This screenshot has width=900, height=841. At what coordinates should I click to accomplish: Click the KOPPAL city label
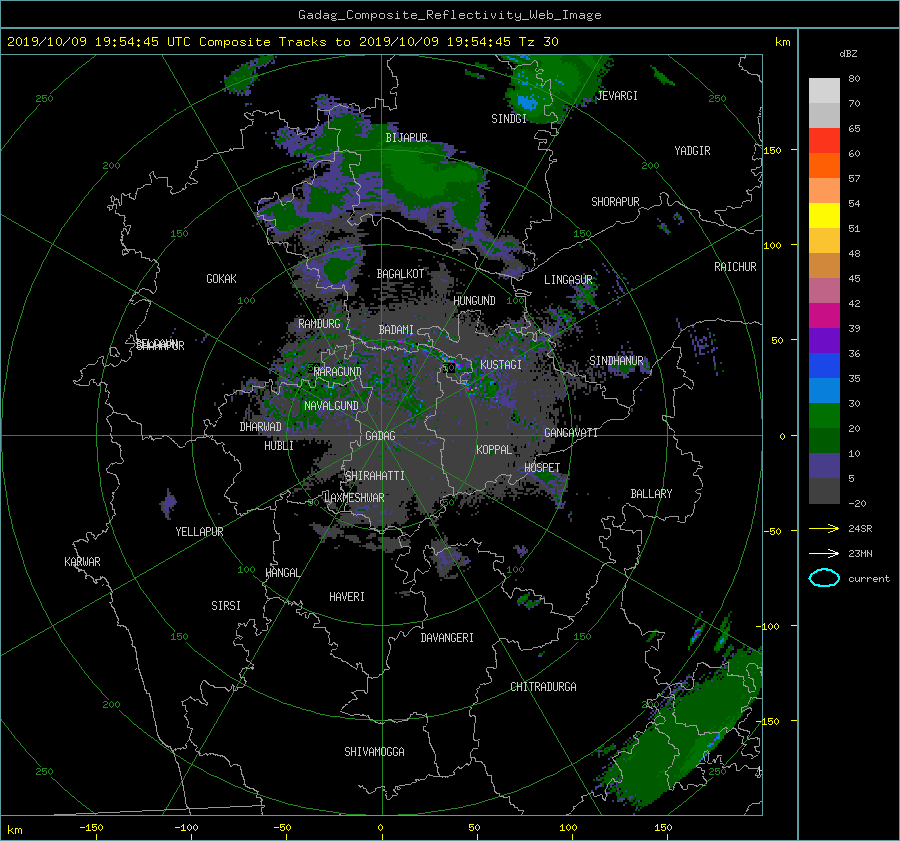pos(494,449)
